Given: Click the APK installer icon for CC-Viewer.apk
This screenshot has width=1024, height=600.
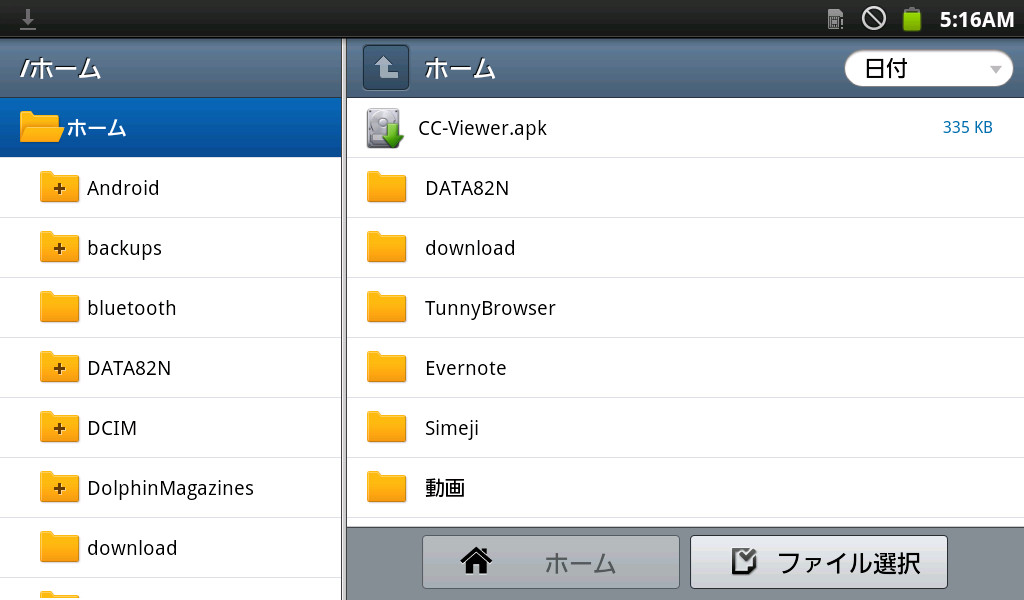Looking at the screenshot, I should click(383, 127).
